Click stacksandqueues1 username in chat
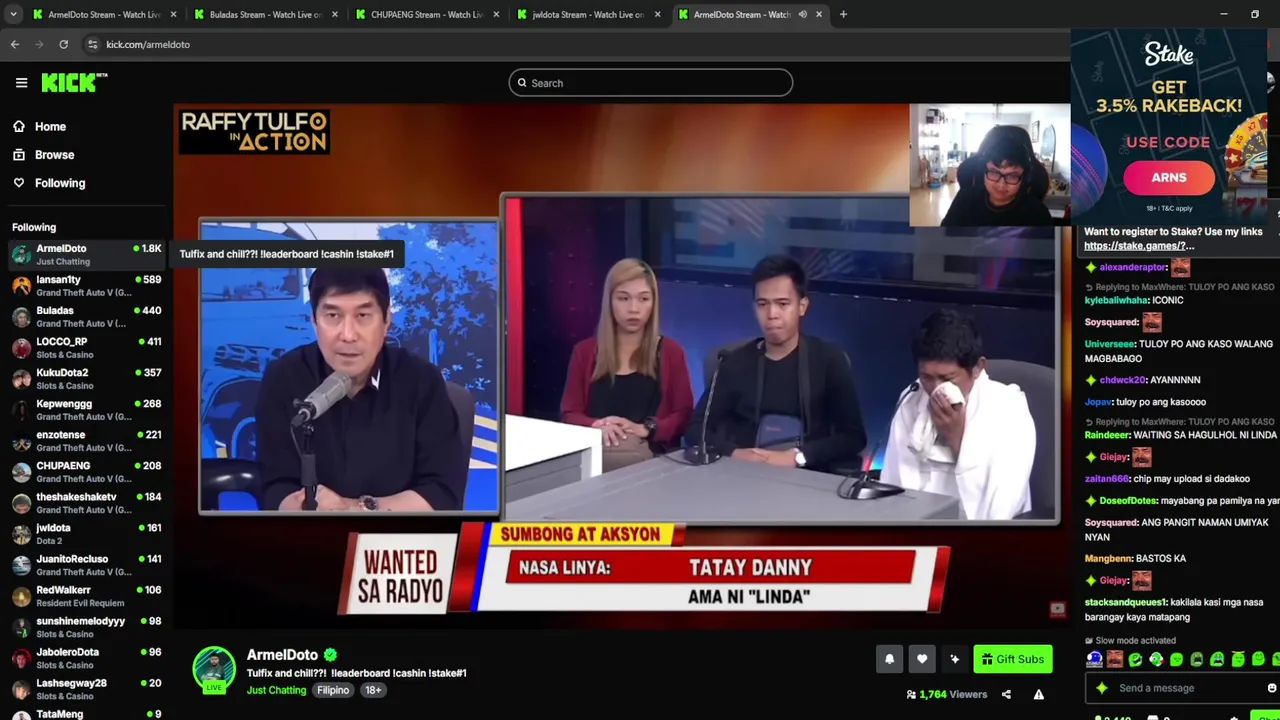This screenshot has width=1280, height=720. tap(1126, 602)
